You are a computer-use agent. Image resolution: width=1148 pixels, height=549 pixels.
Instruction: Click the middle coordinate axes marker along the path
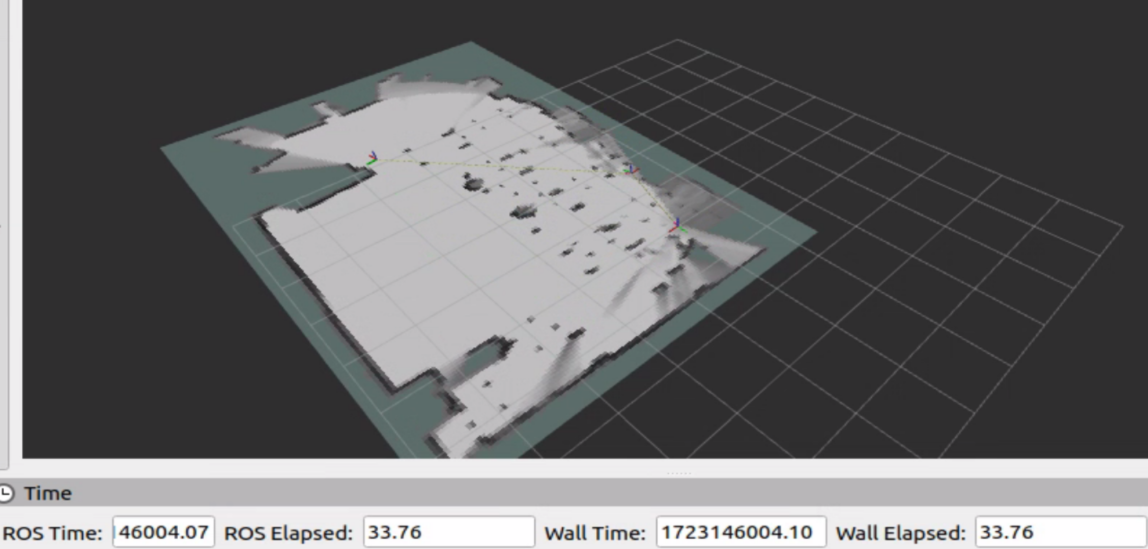pos(631,171)
